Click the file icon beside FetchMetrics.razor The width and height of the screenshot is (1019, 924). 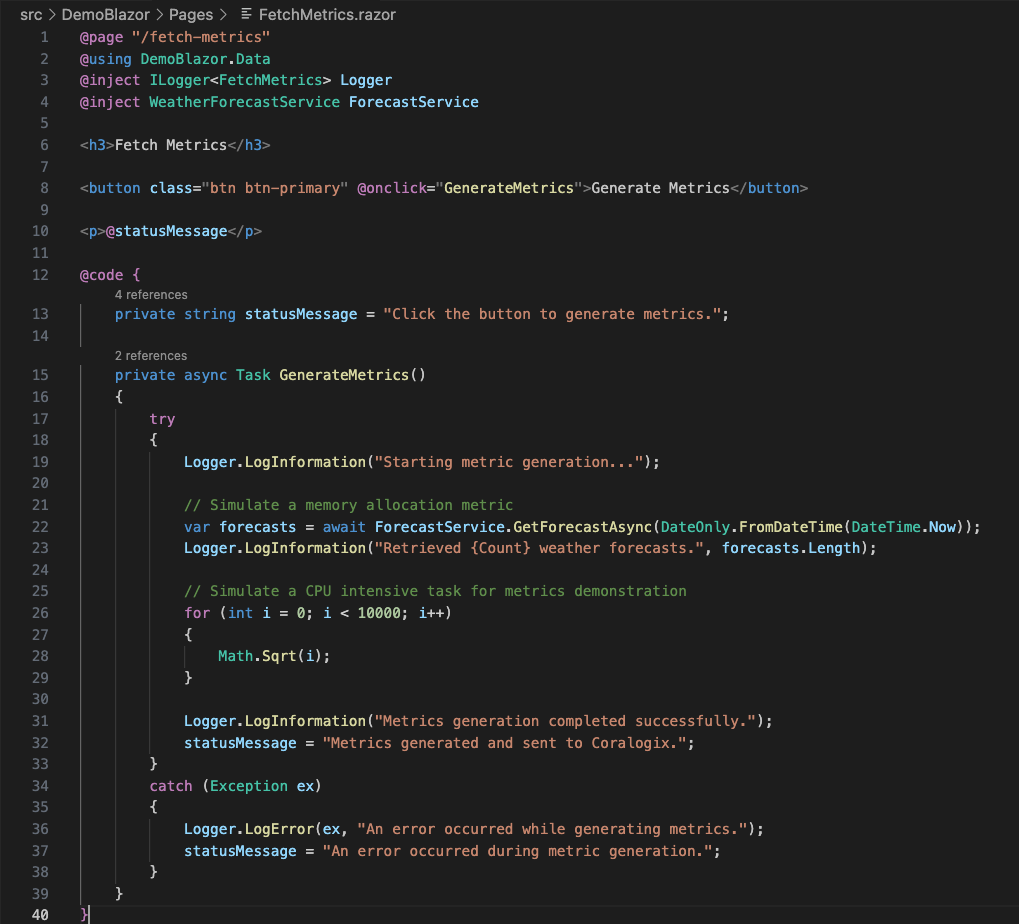click(246, 14)
